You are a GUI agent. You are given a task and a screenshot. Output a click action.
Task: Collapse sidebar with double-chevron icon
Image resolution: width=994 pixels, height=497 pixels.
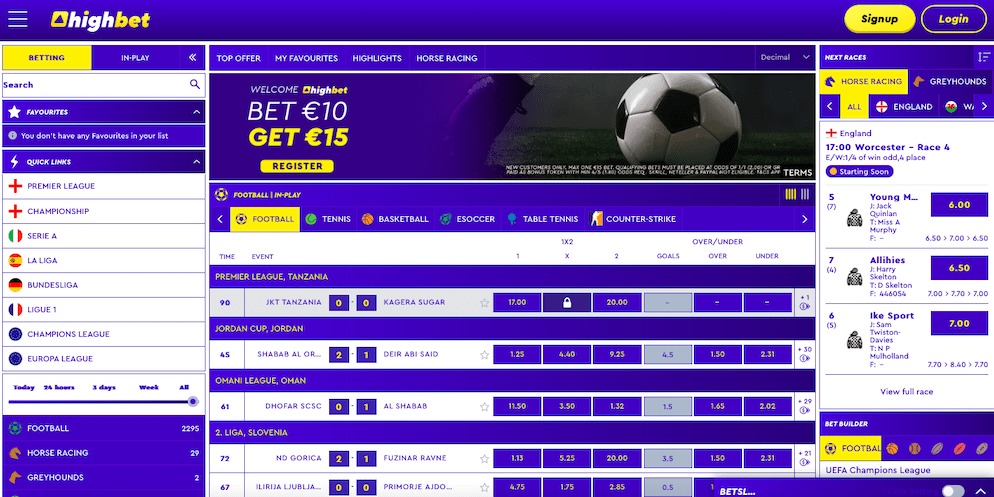pos(193,58)
